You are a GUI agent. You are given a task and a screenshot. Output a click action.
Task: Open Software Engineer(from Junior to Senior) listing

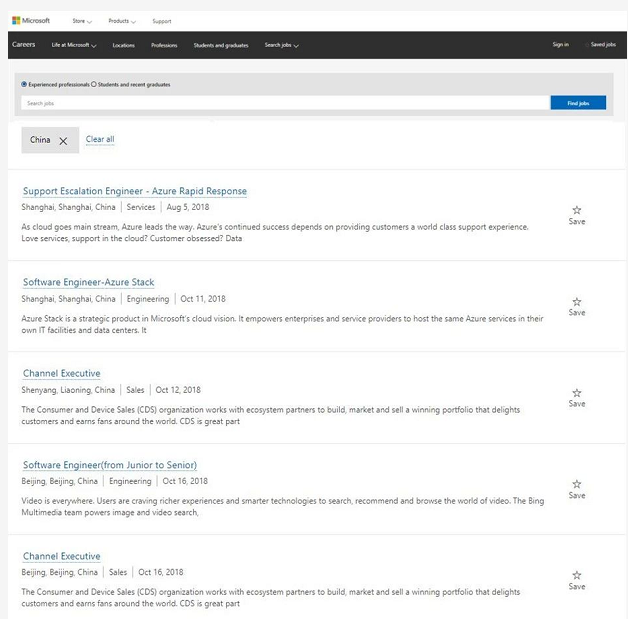tap(110, 465)
